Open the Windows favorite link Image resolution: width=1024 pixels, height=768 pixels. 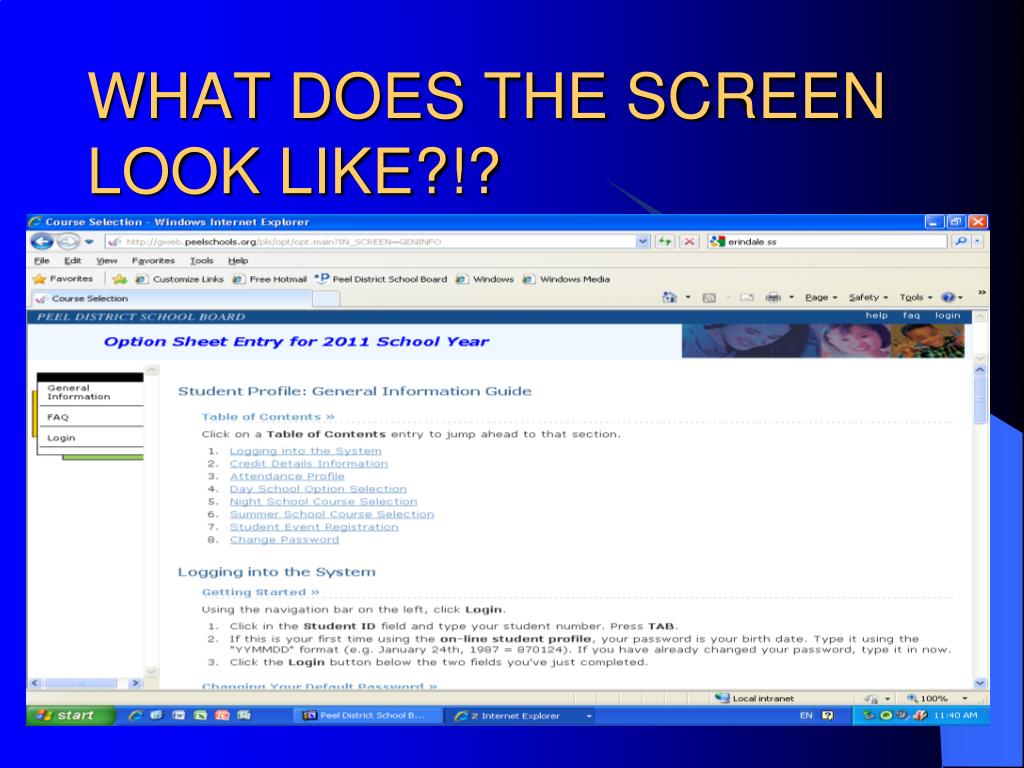click(485, 279)
